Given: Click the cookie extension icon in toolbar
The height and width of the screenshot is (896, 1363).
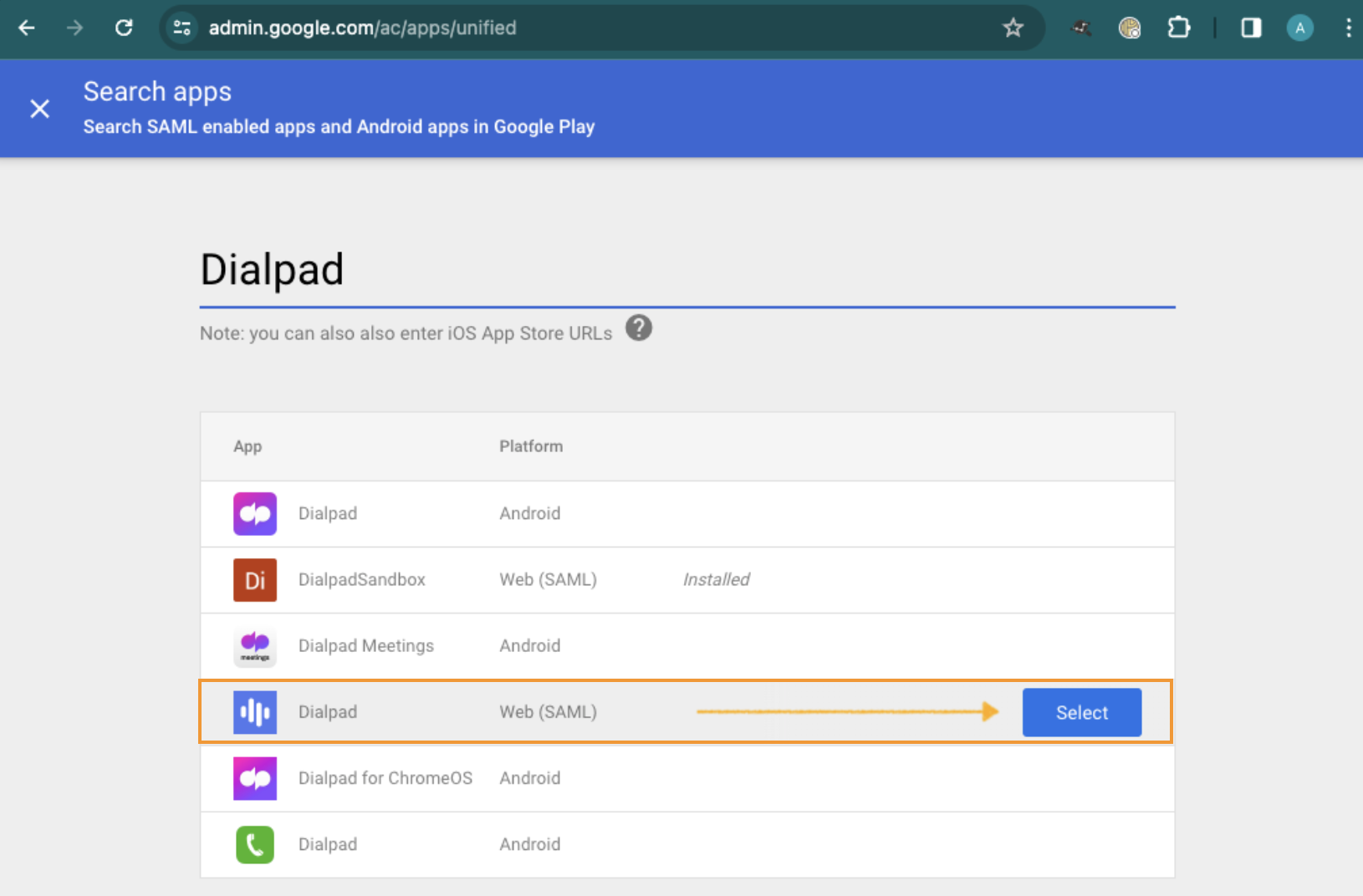Looking at the screenshot, I should [1130, 28].
